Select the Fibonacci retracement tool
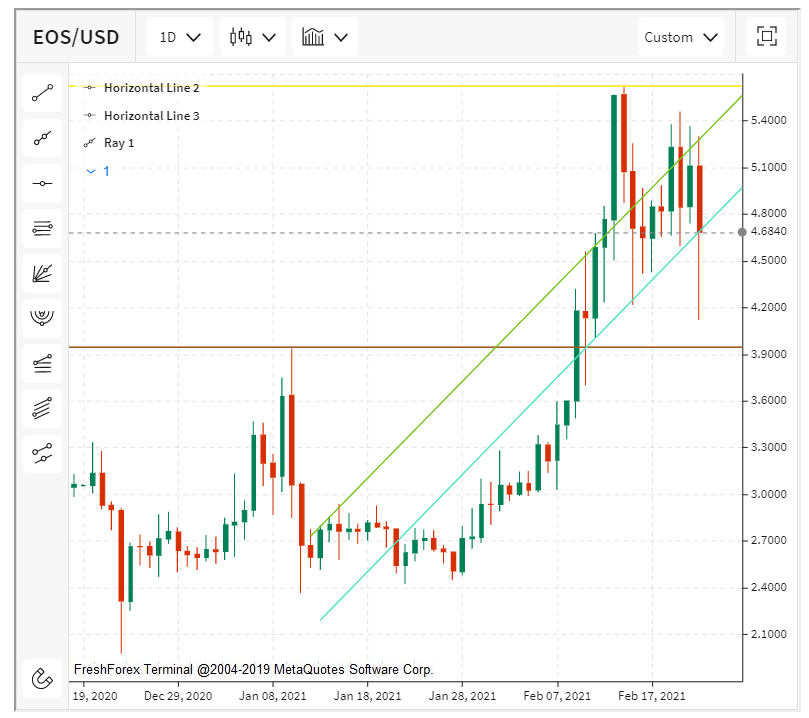The width and height of the screenshot is (809, 718). 42,229
